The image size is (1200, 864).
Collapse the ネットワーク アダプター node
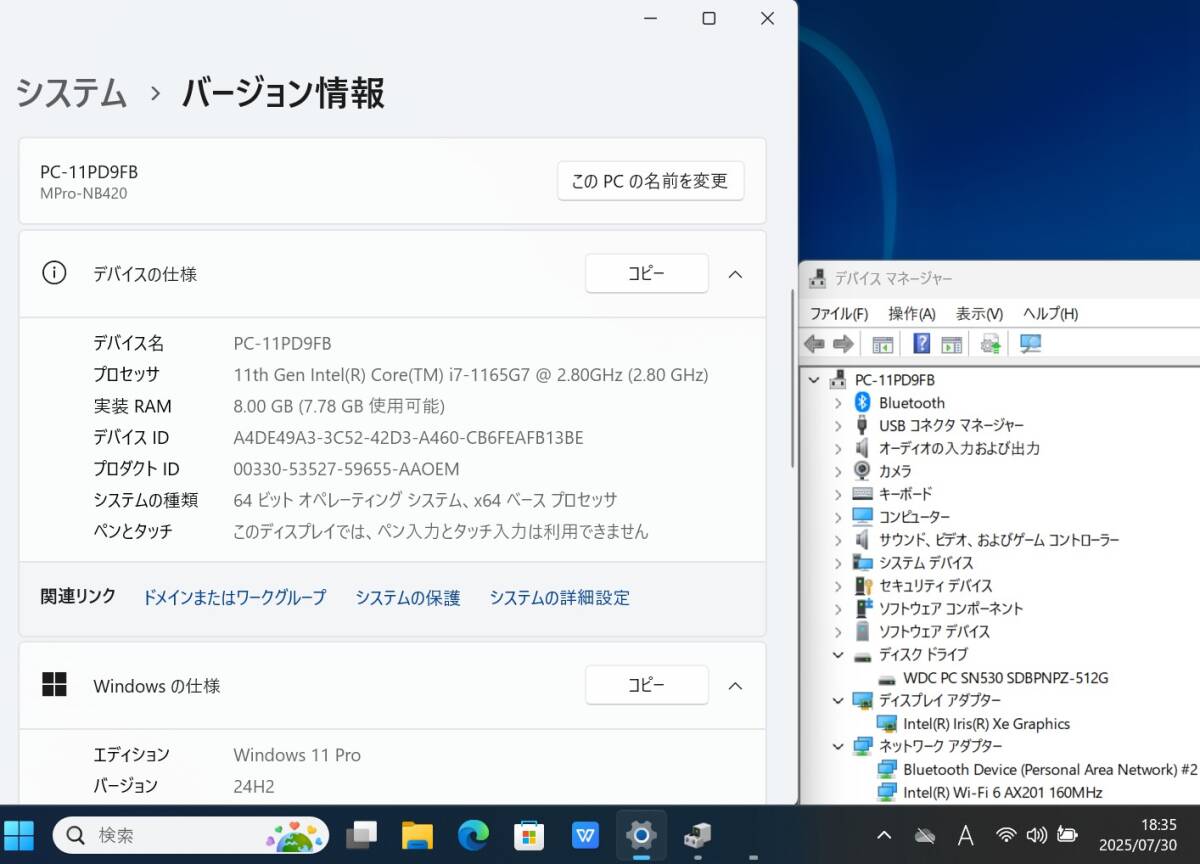click(x=838, y=746)
